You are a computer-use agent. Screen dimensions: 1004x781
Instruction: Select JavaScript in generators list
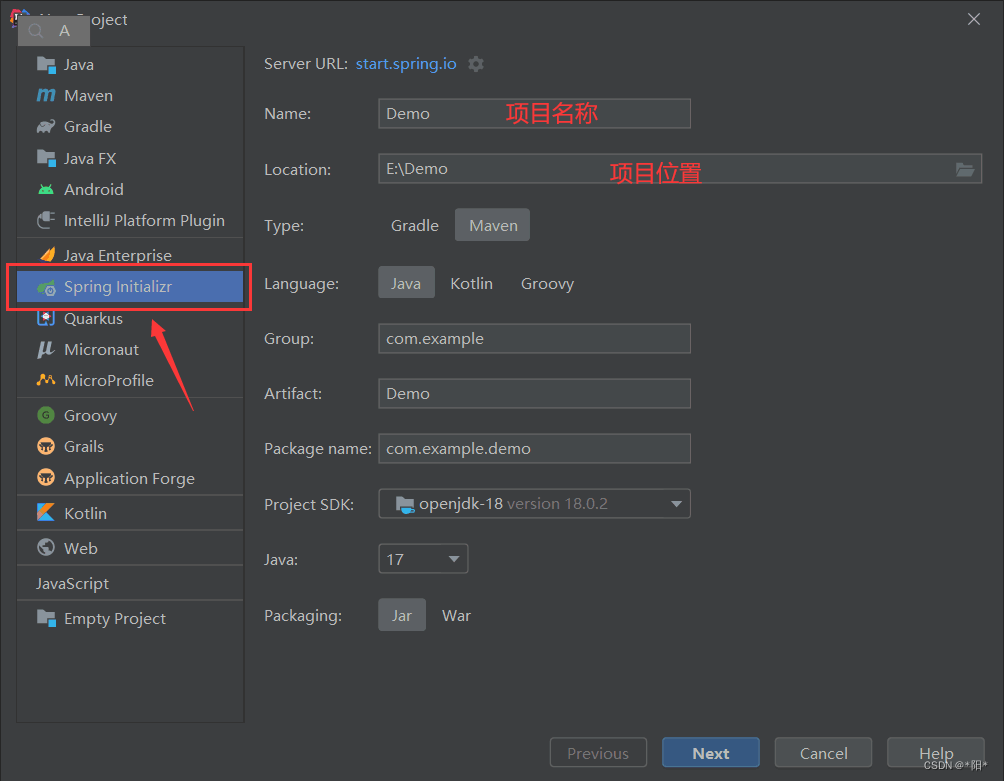coord(130,583)
